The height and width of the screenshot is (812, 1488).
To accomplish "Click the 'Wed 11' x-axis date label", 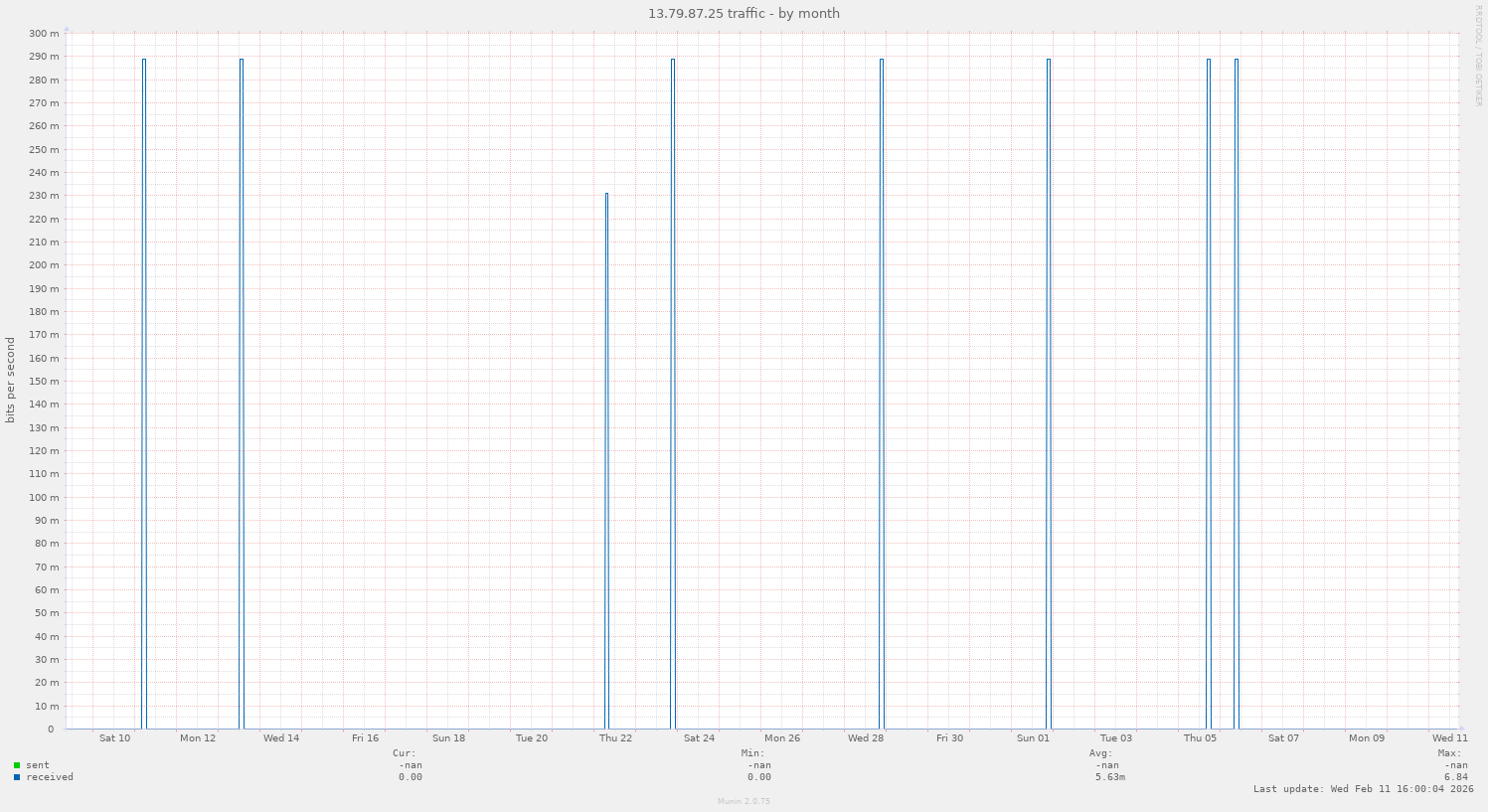I will (x=1449, y=738).
